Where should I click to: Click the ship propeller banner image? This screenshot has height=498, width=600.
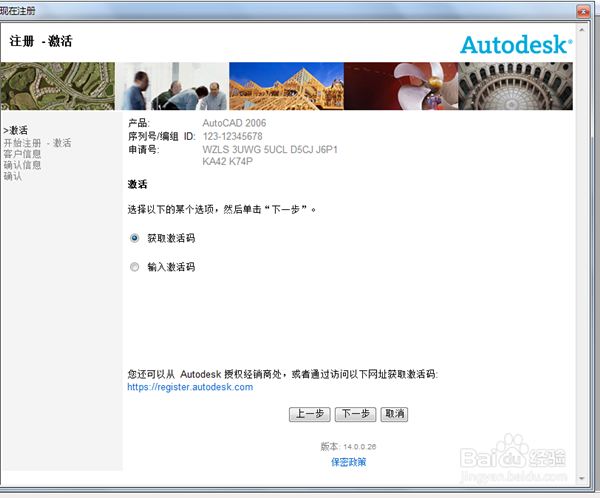point(401,86)
